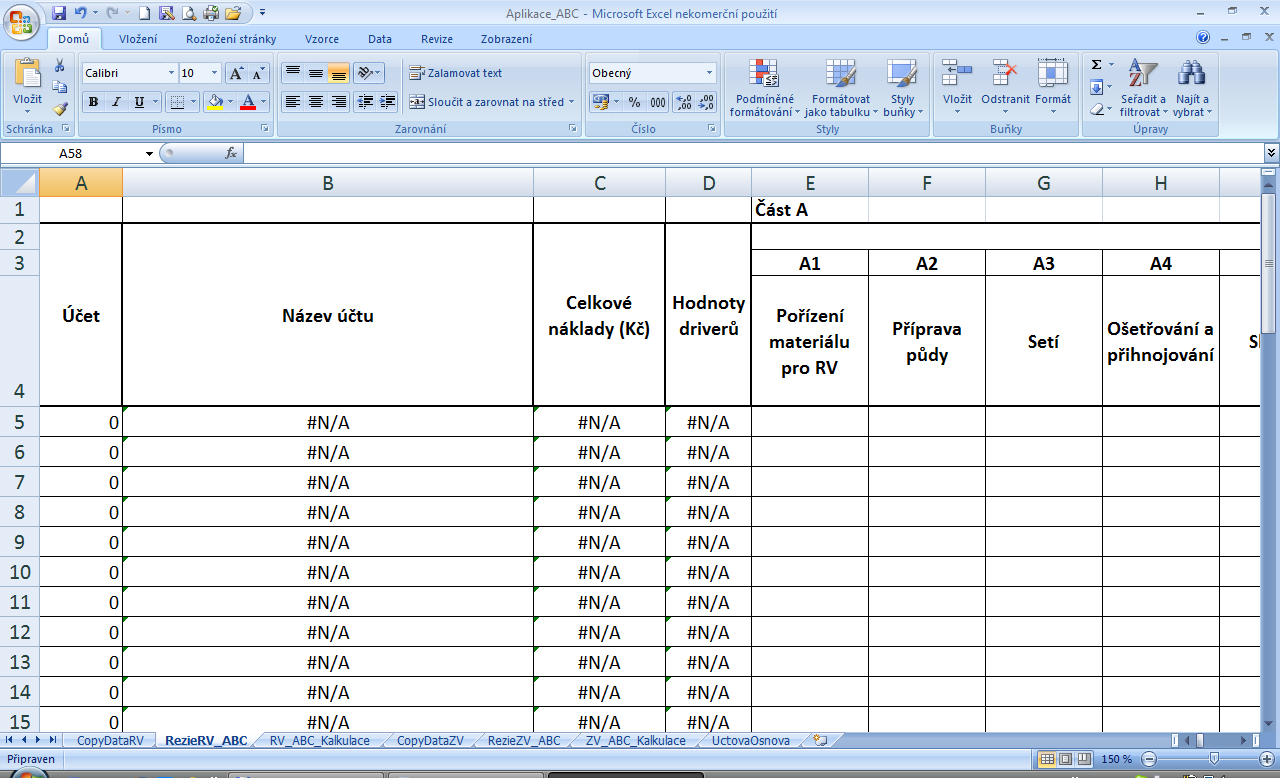Screen dimensions: 1280x778
Task: Click into the formula bar
Action: click(753, 153)
